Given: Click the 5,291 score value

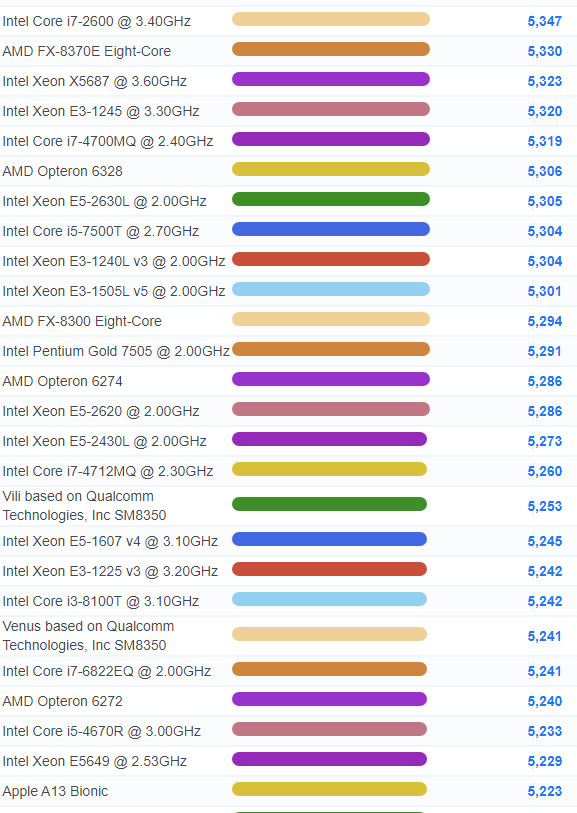Looking at the screenshot, I should coord(544,352).
